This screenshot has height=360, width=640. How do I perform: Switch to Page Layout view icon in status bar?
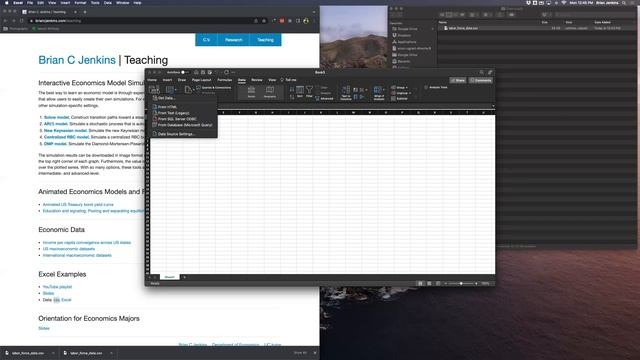429,283
